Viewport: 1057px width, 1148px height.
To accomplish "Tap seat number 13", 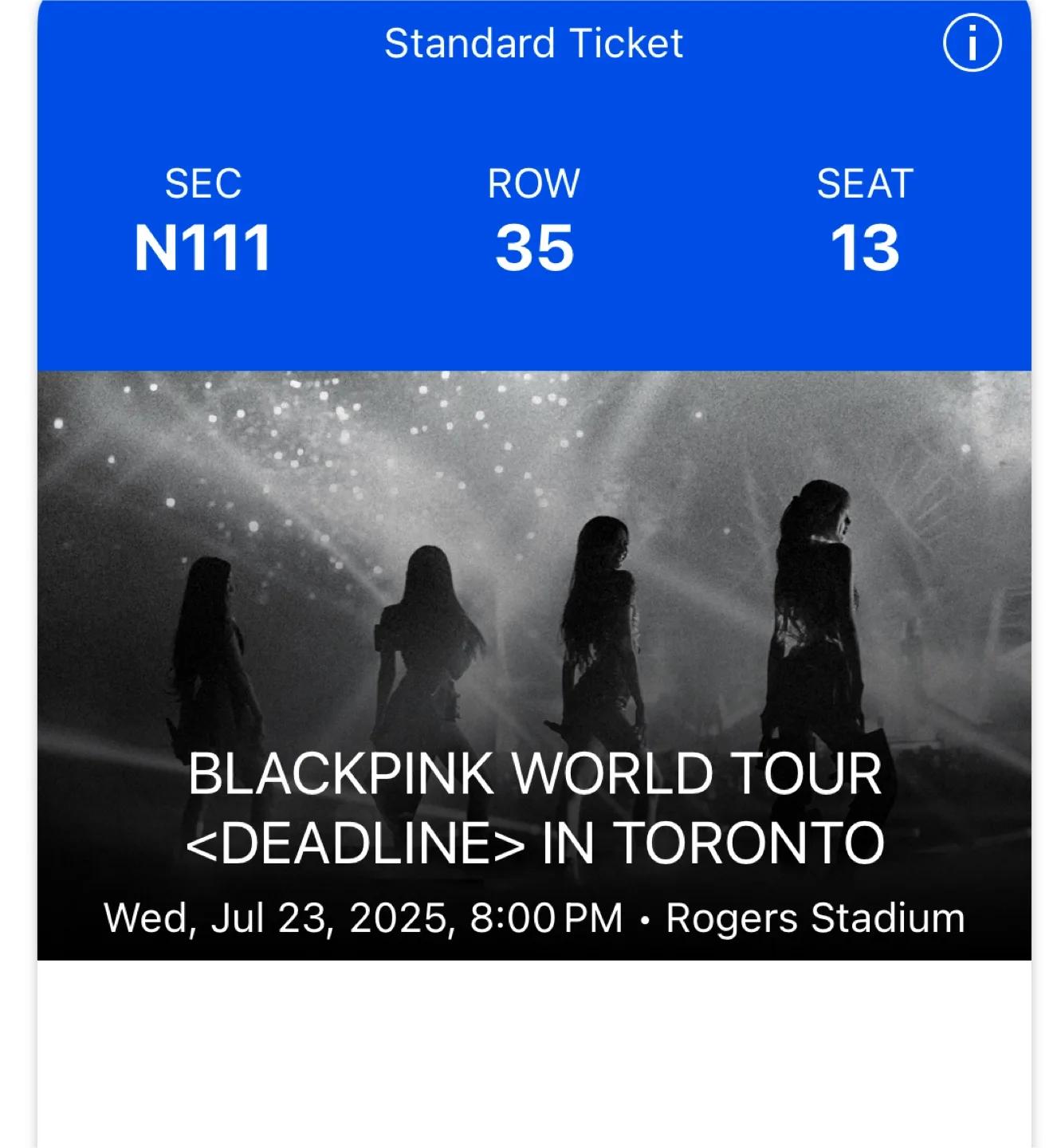I will click(865, 248).
